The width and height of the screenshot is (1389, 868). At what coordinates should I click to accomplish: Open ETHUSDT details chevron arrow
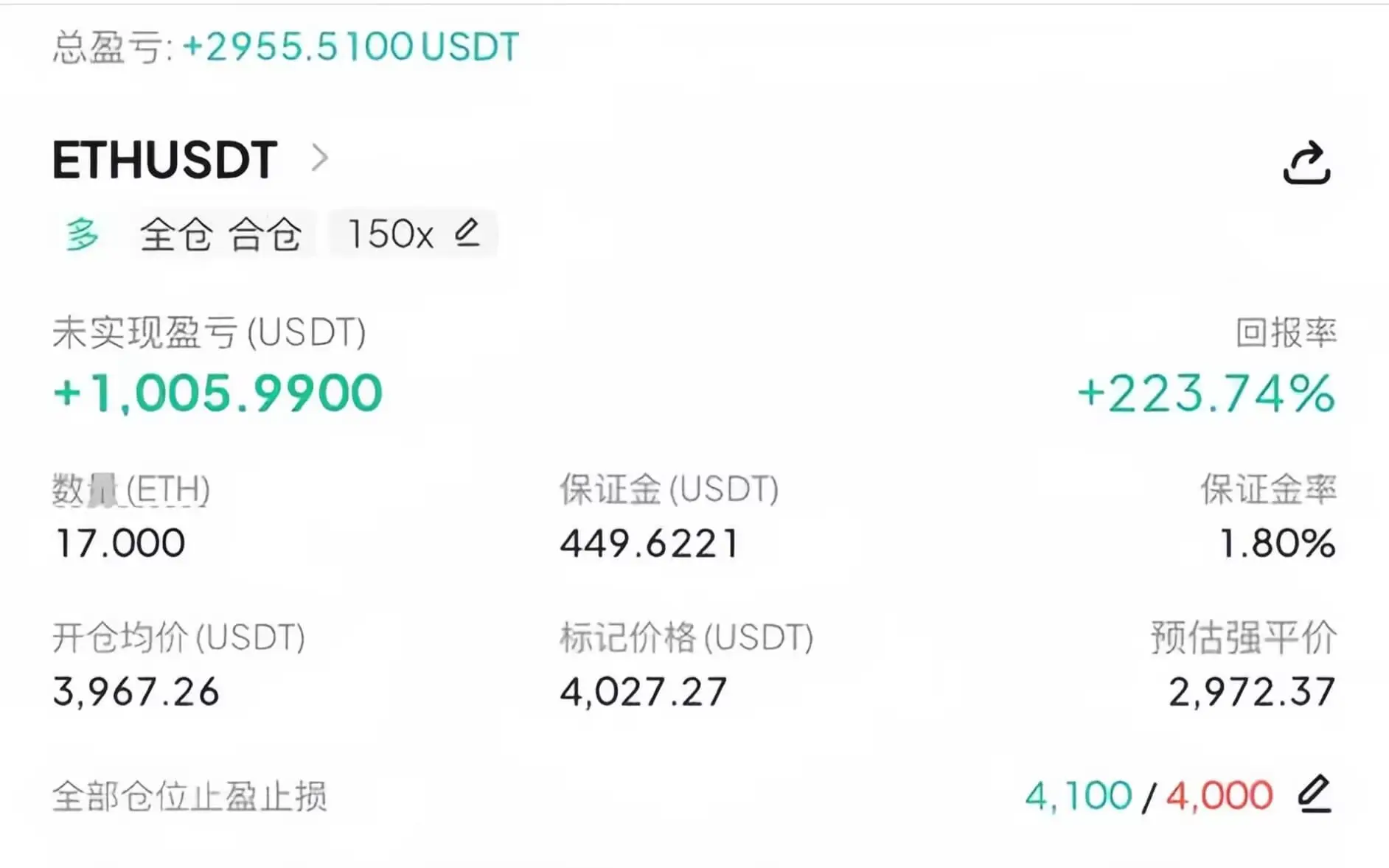click(x=319, y=158)
